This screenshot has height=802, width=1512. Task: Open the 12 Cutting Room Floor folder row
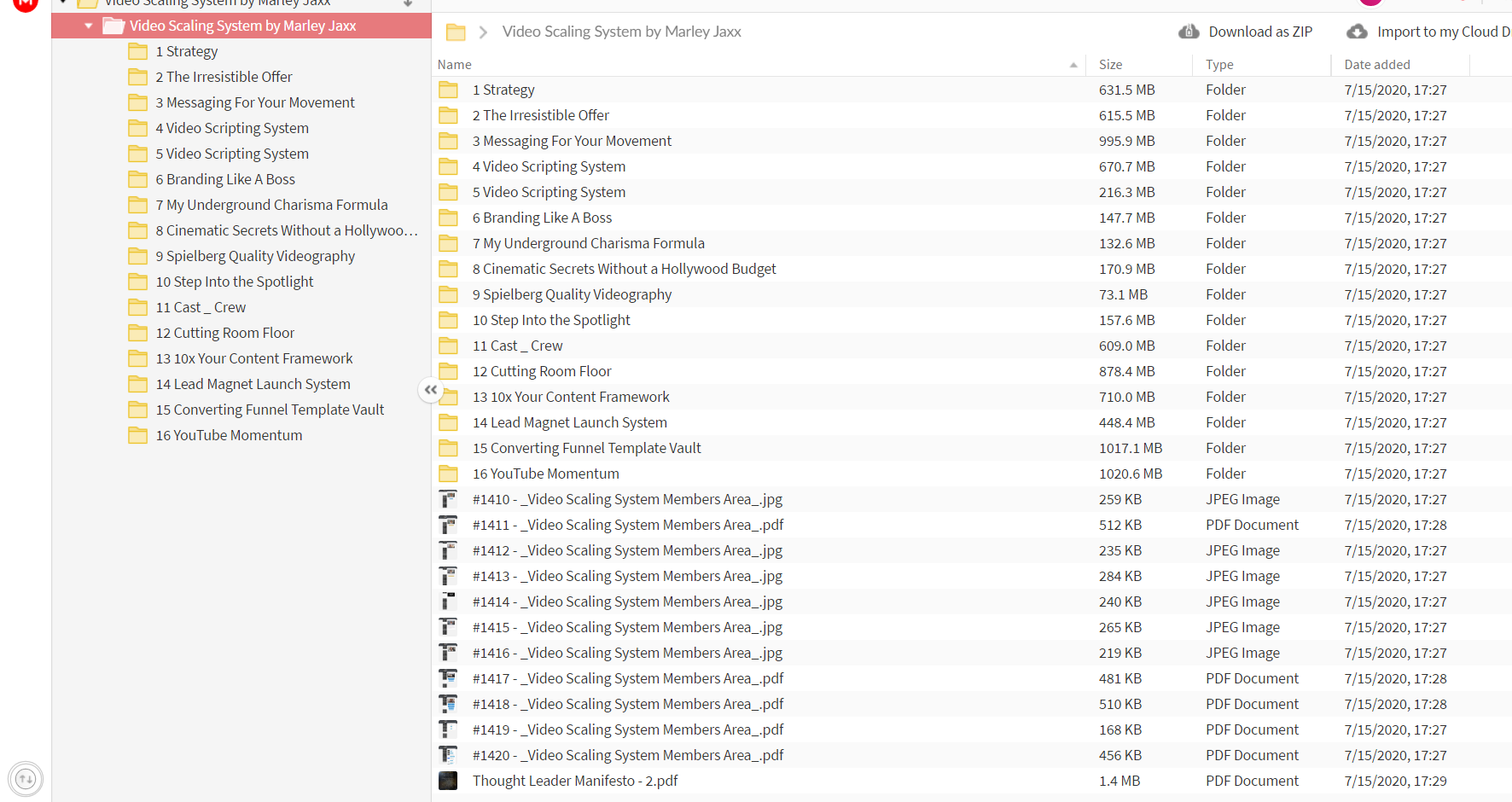tap(972, 371)
